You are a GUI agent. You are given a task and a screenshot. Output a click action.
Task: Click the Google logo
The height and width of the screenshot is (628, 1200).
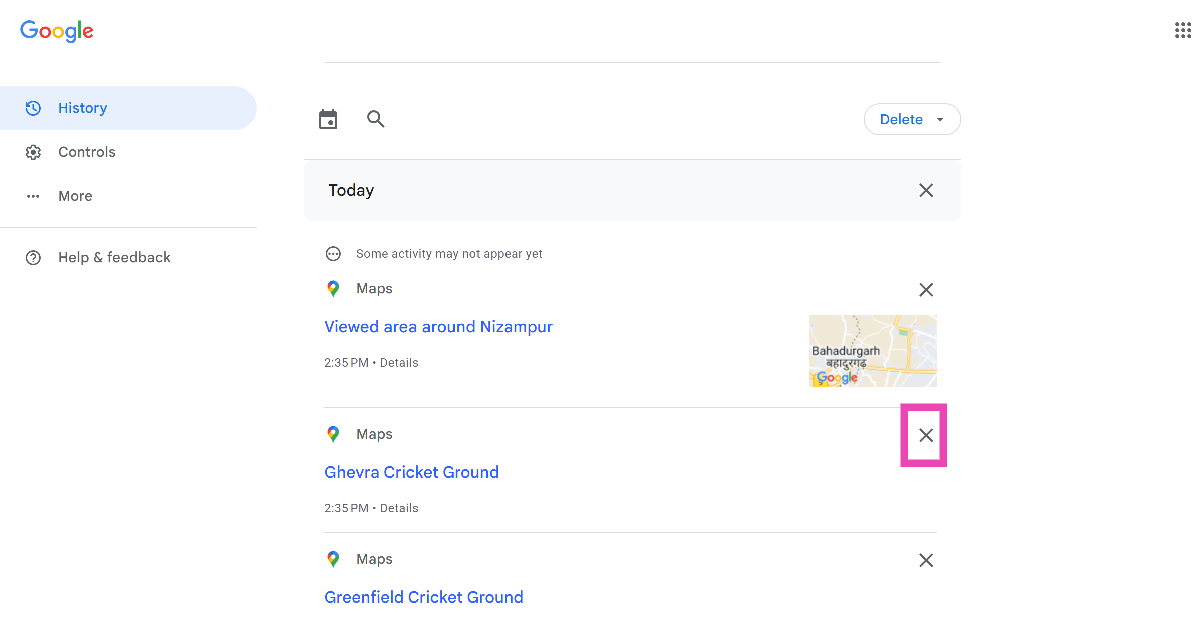tap(57, 31)
